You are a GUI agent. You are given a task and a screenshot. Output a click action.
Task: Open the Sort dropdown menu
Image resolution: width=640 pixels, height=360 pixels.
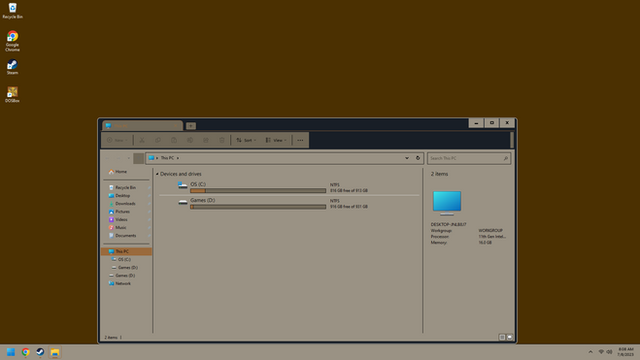[246, 140]
